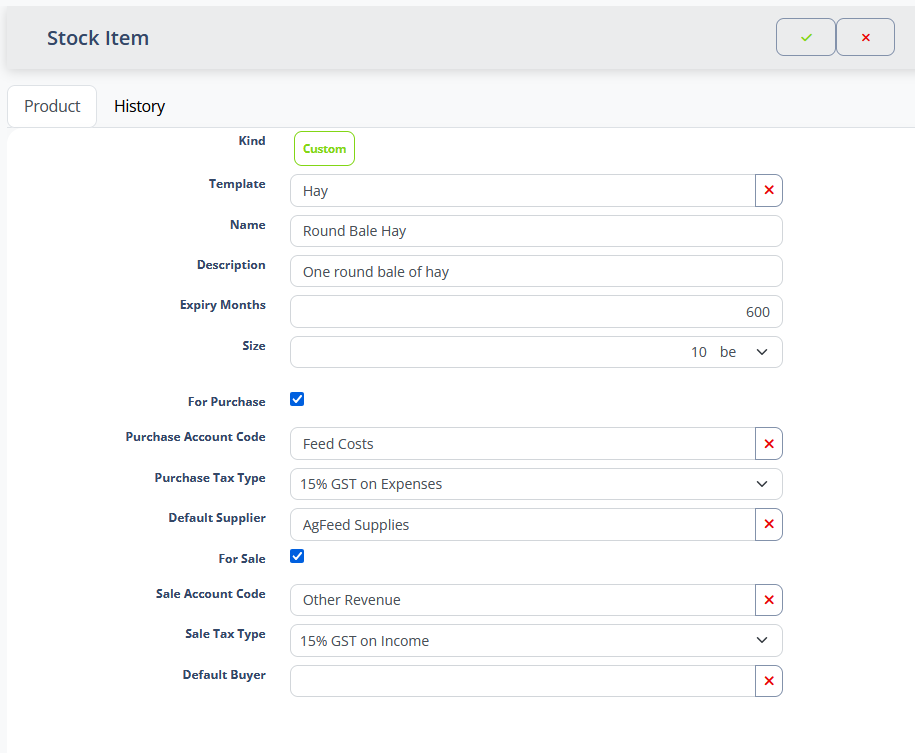The image size is (915, 753).
Task: Focus the Expiry Months input
Action: (536, 311)
